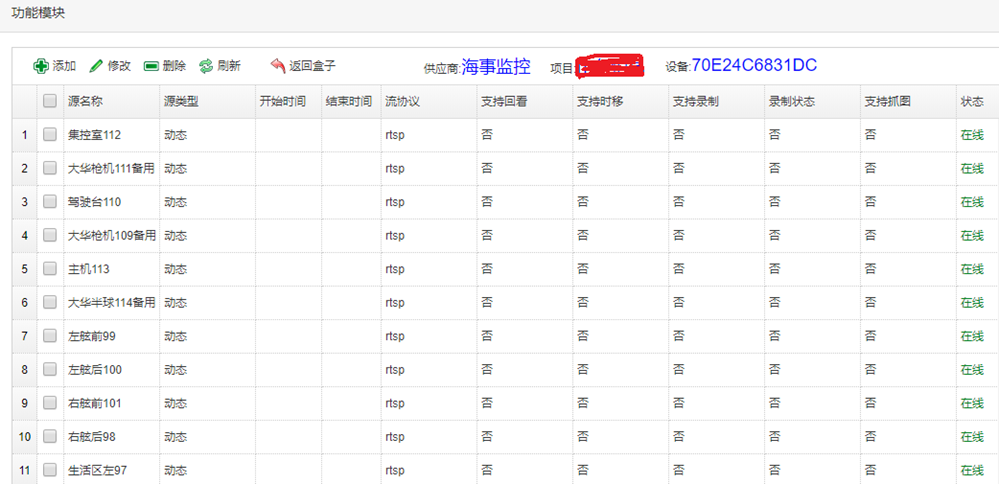The height and width of the screenshot is (484, 999).
Task: Toggle the select-all checkbox in the header
Action: pos(50,101)
